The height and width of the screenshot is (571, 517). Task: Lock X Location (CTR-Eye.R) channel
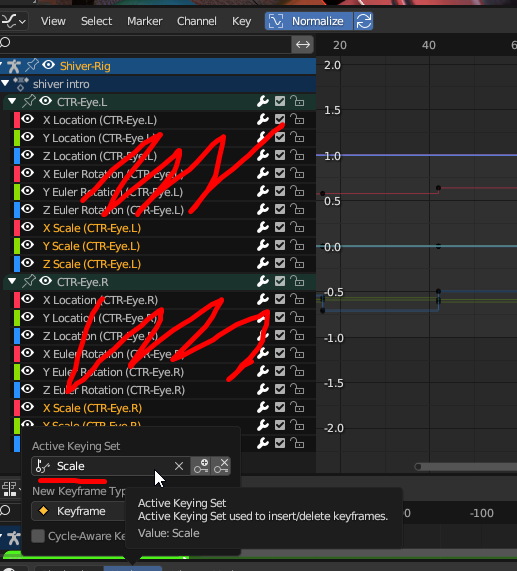tap(297, 299)
